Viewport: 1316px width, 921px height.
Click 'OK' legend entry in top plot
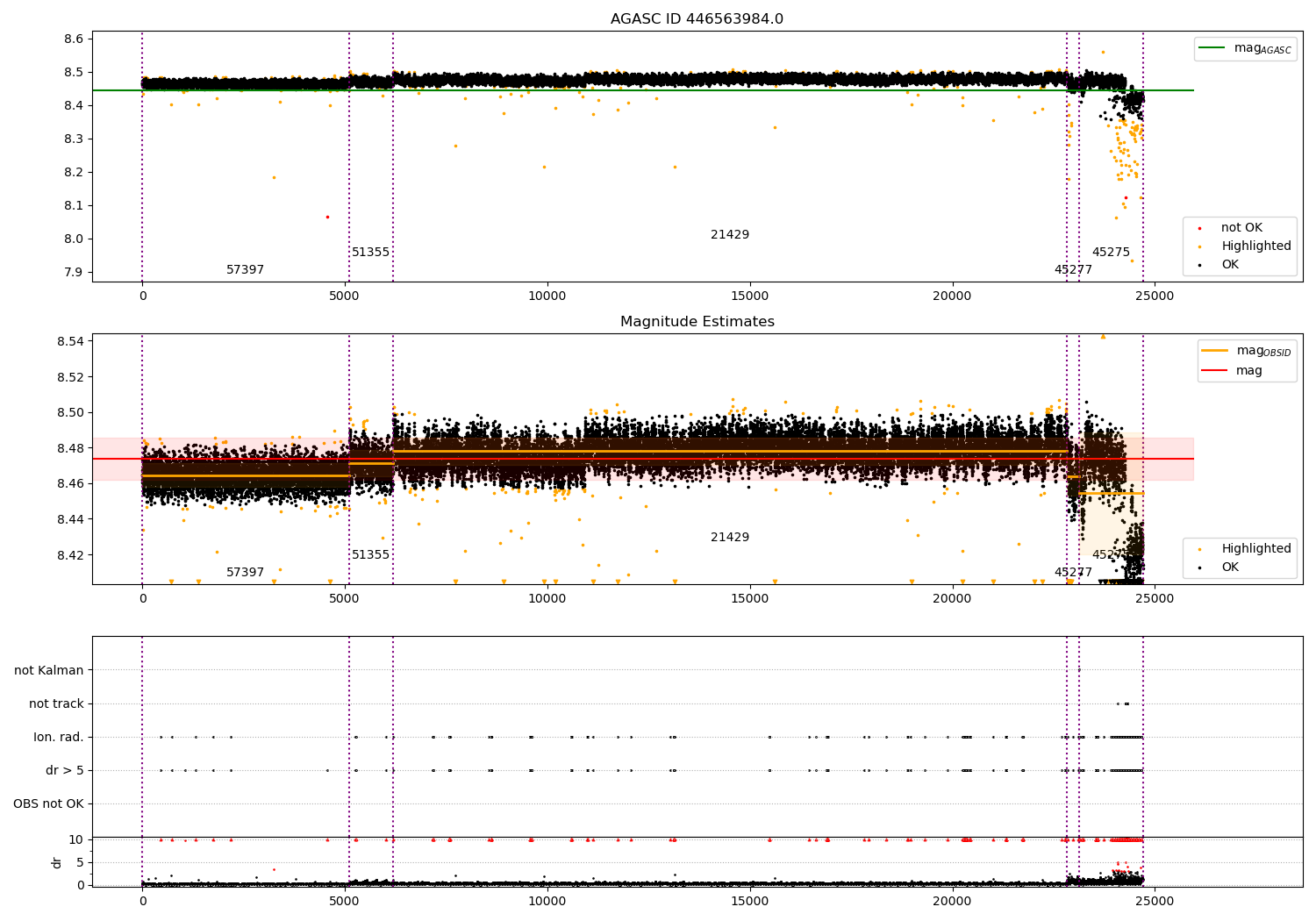[x=1220, y=265]
